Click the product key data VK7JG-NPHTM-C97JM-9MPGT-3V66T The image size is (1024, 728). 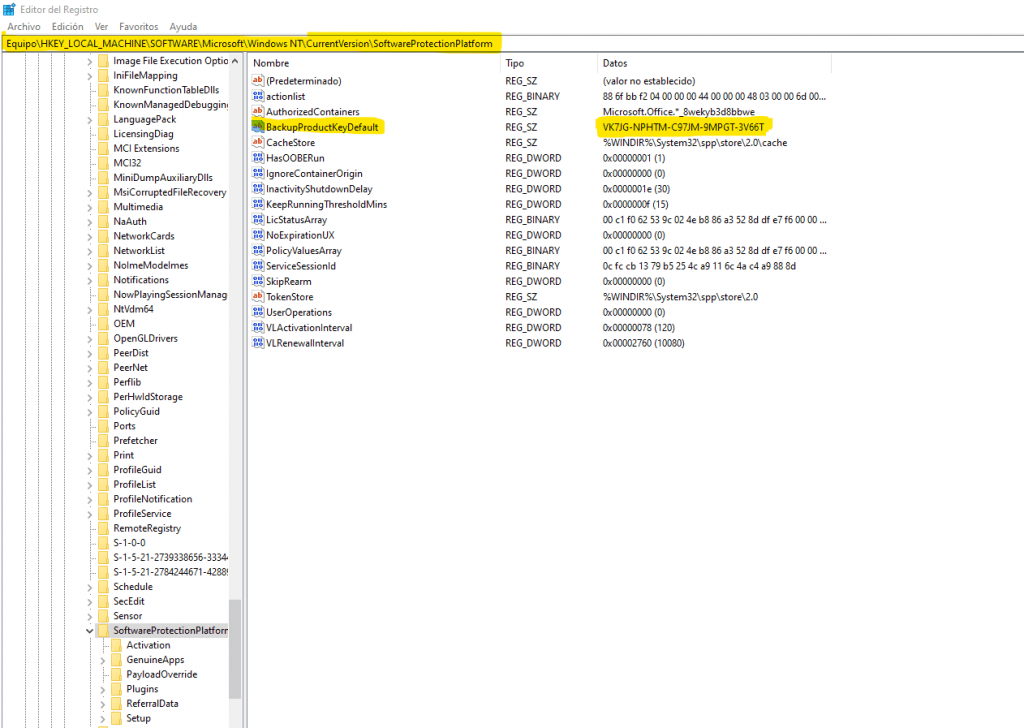683,127
